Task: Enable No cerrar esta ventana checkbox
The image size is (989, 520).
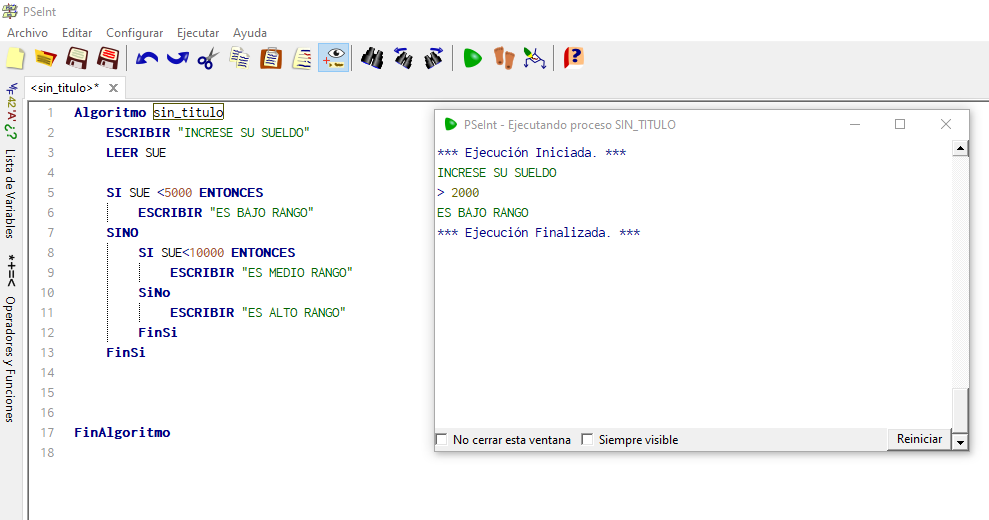Action: (442, 439)
